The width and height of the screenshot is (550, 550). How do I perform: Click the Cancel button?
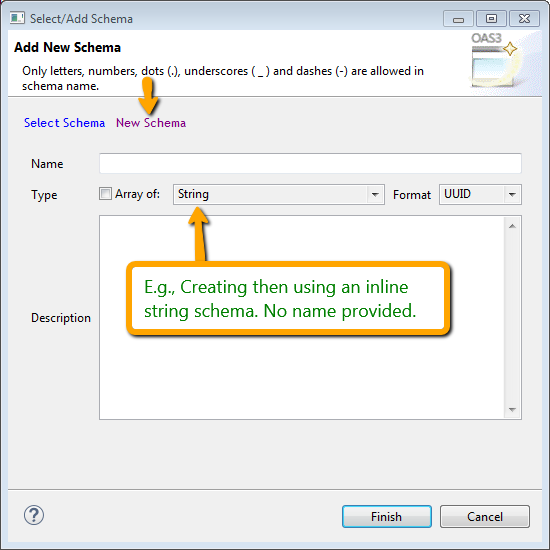(485, 516)
